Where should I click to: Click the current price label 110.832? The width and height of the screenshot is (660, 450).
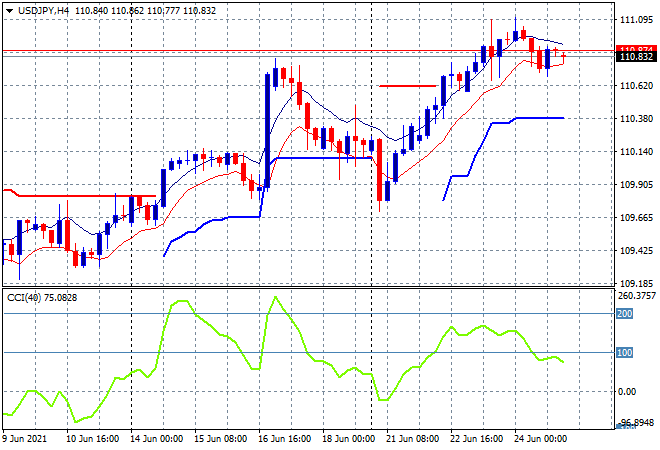coord(636,57)
